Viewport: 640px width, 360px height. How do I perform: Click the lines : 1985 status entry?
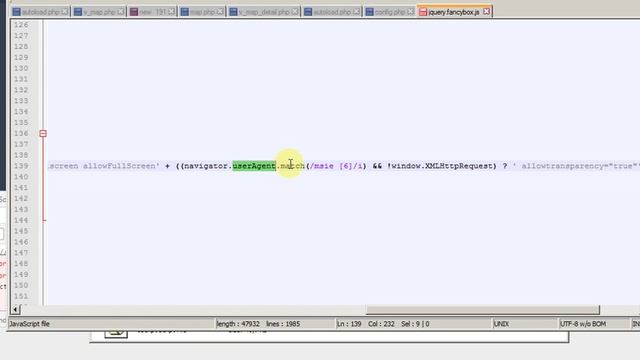pos(283,324)
